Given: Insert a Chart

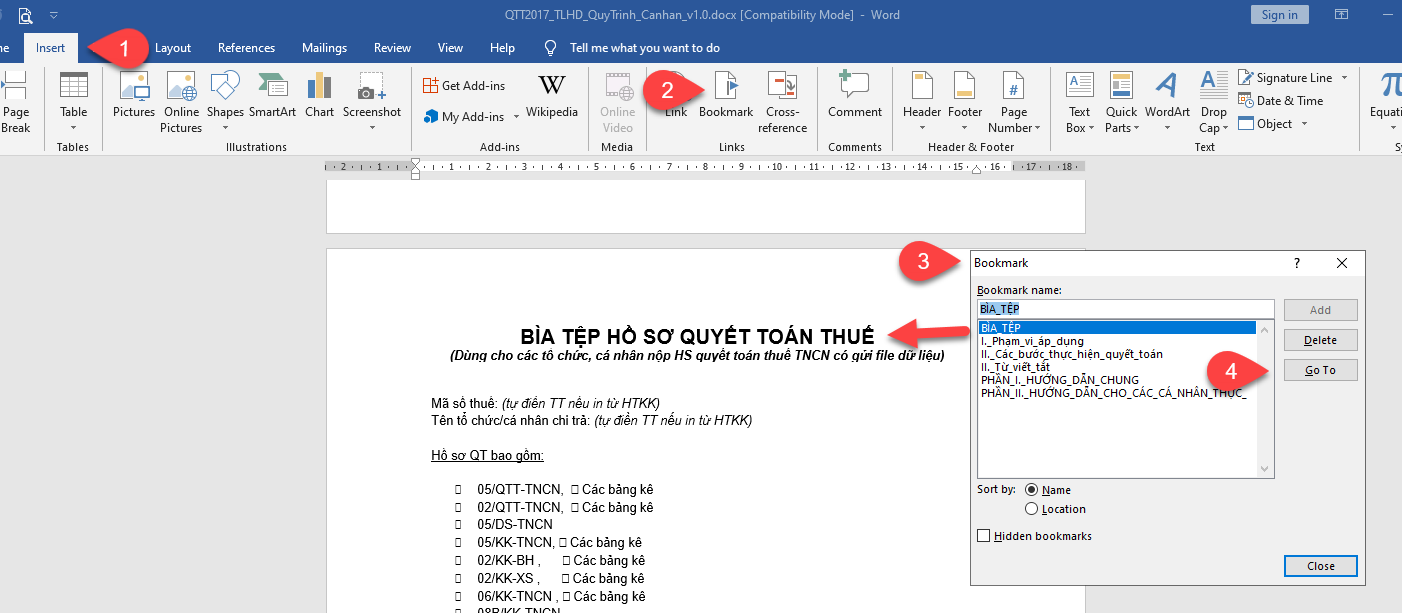Looking at the screenshot, I should 319,96.
